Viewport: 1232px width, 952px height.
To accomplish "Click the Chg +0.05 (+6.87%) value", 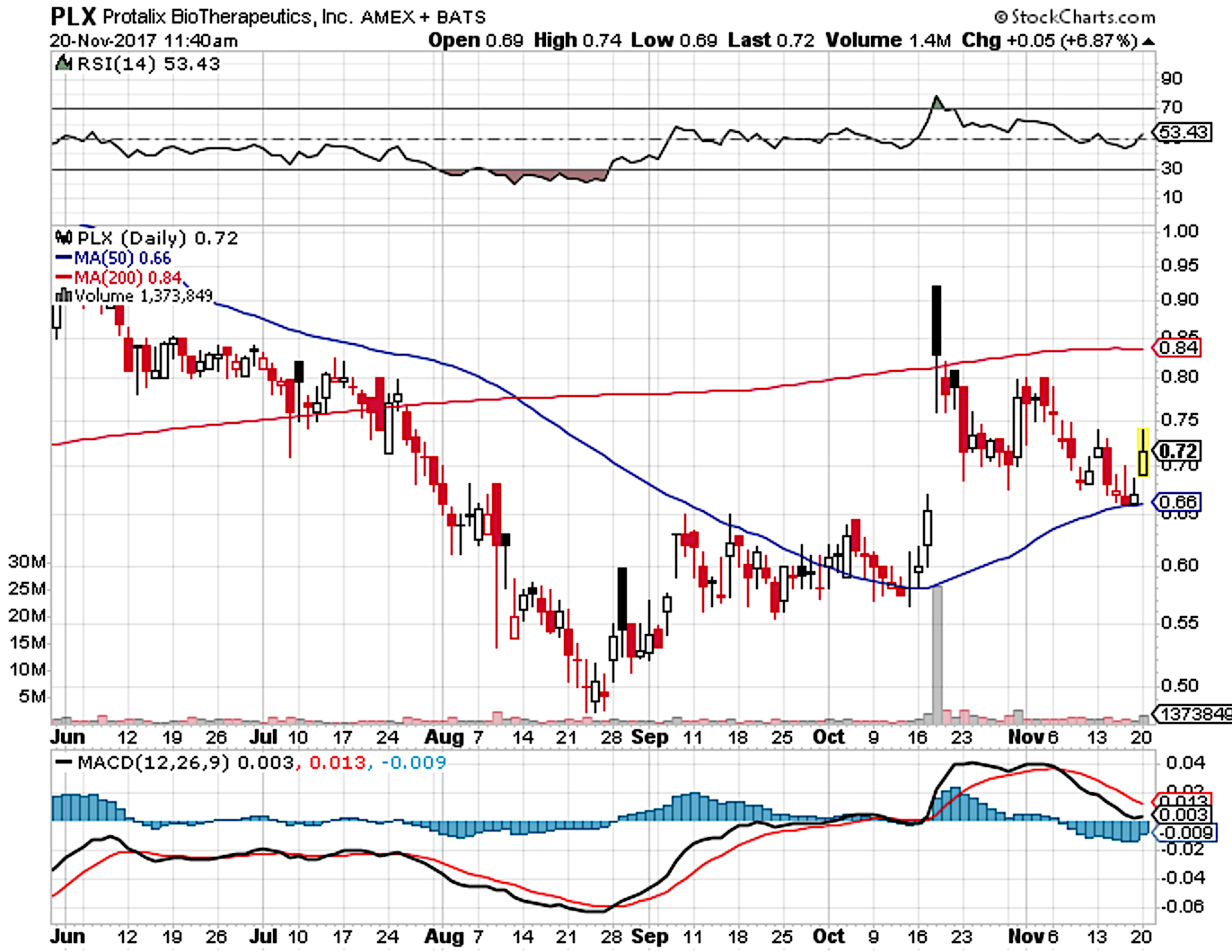I will click(x=1050, y=40).
